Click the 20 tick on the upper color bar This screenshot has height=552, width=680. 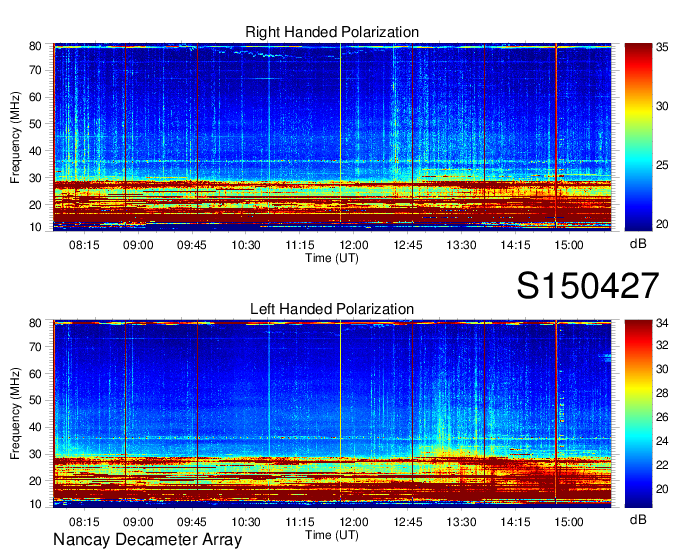(x=662, y=224)
